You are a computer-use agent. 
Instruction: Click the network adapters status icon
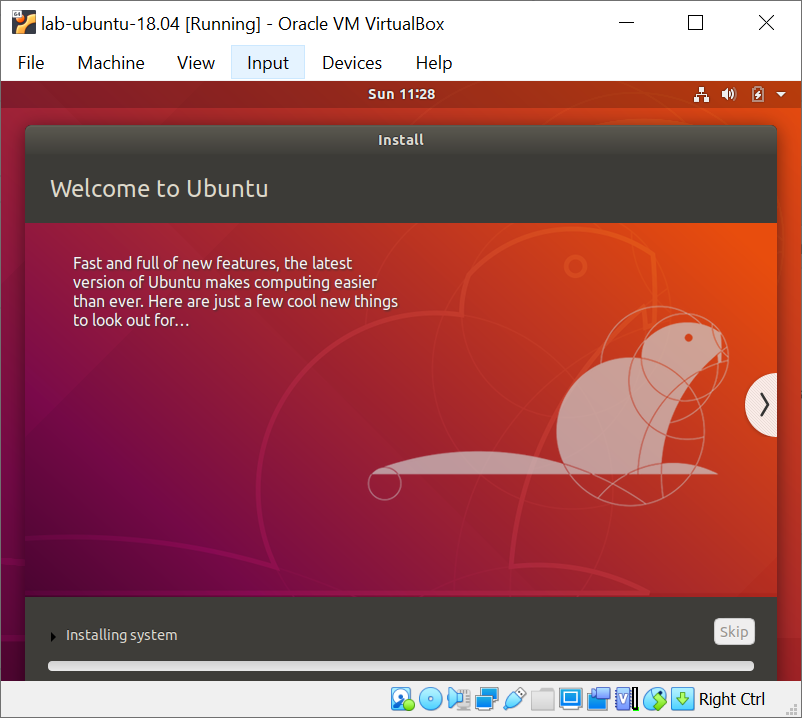pyautogui.click(x=486, y=699)
